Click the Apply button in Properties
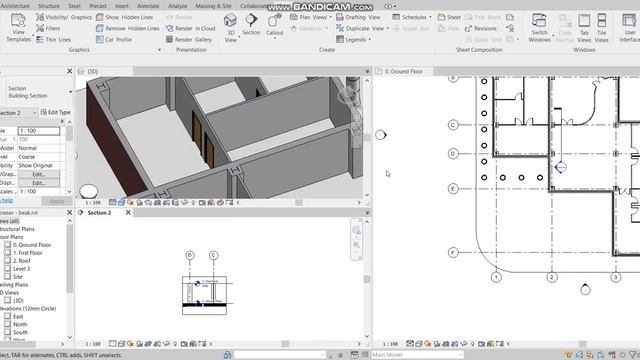This screenshot has height=360, width=640. (x=57, y=201)
